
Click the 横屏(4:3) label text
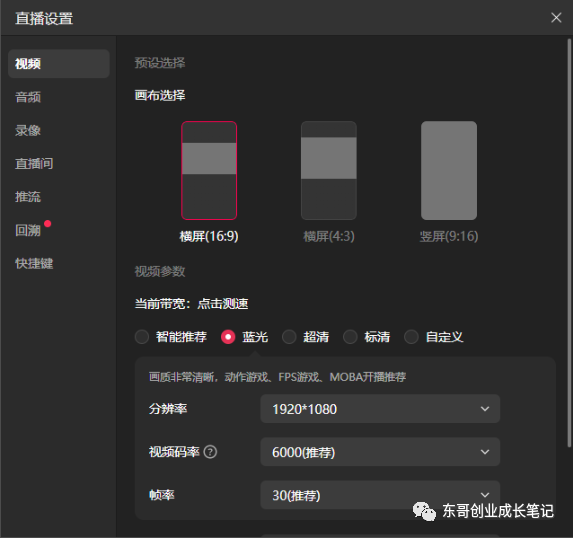coord(329,236)
